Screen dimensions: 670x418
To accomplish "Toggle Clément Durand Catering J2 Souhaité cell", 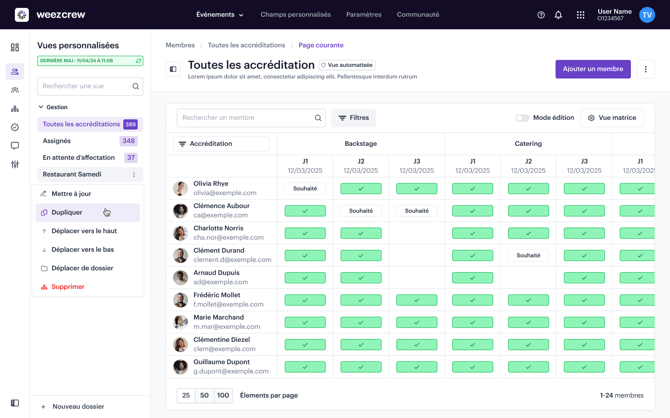I will pyautogui.click(x=528, y=255).
